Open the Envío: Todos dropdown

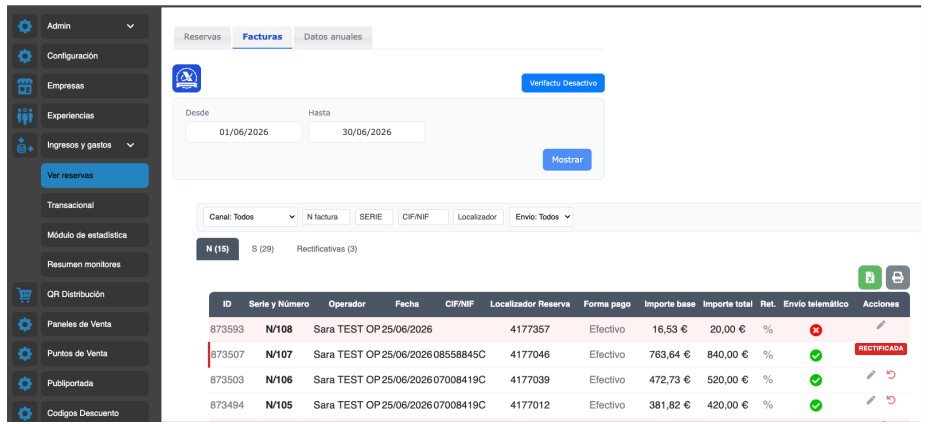coord(541,217)
